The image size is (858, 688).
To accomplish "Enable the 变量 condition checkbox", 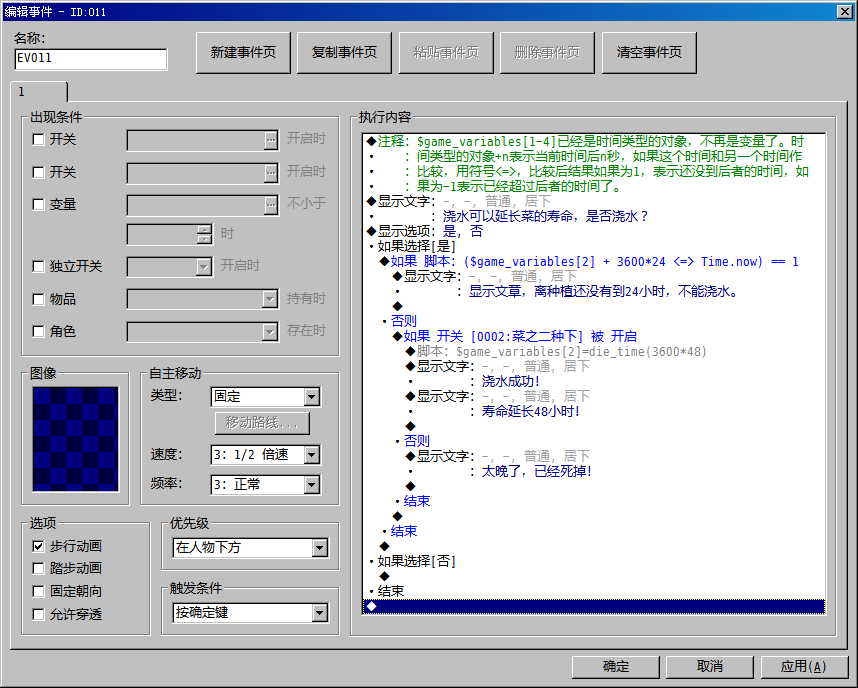I will 38,205.
